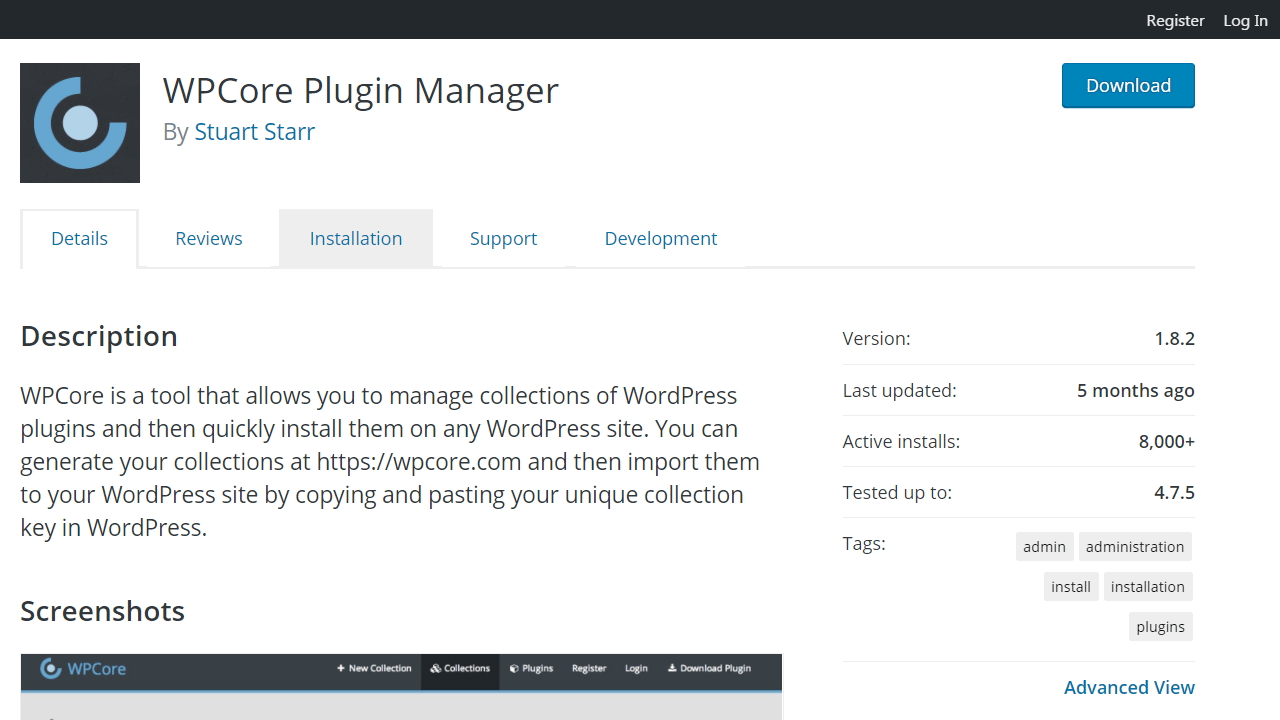1280x720 pixels.
Task: Open the Installation tab
Action: pos(356,238)
